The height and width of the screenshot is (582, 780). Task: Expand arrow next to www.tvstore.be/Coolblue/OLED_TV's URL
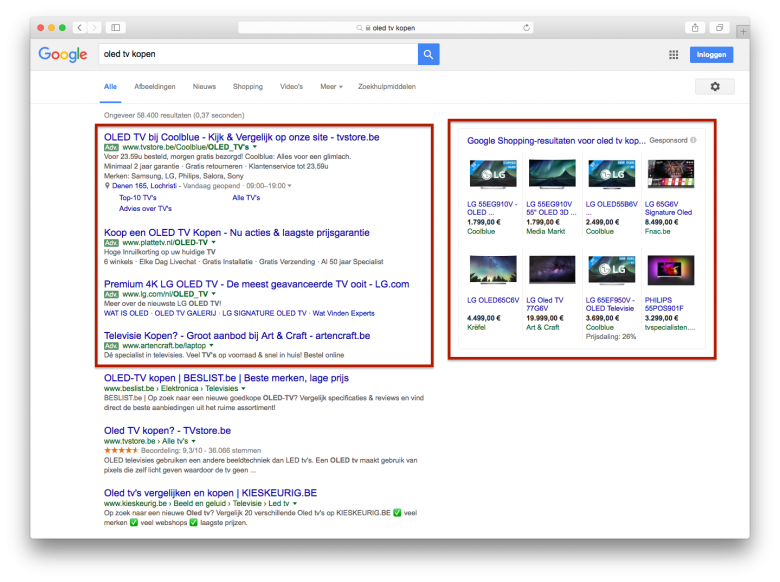255,147
